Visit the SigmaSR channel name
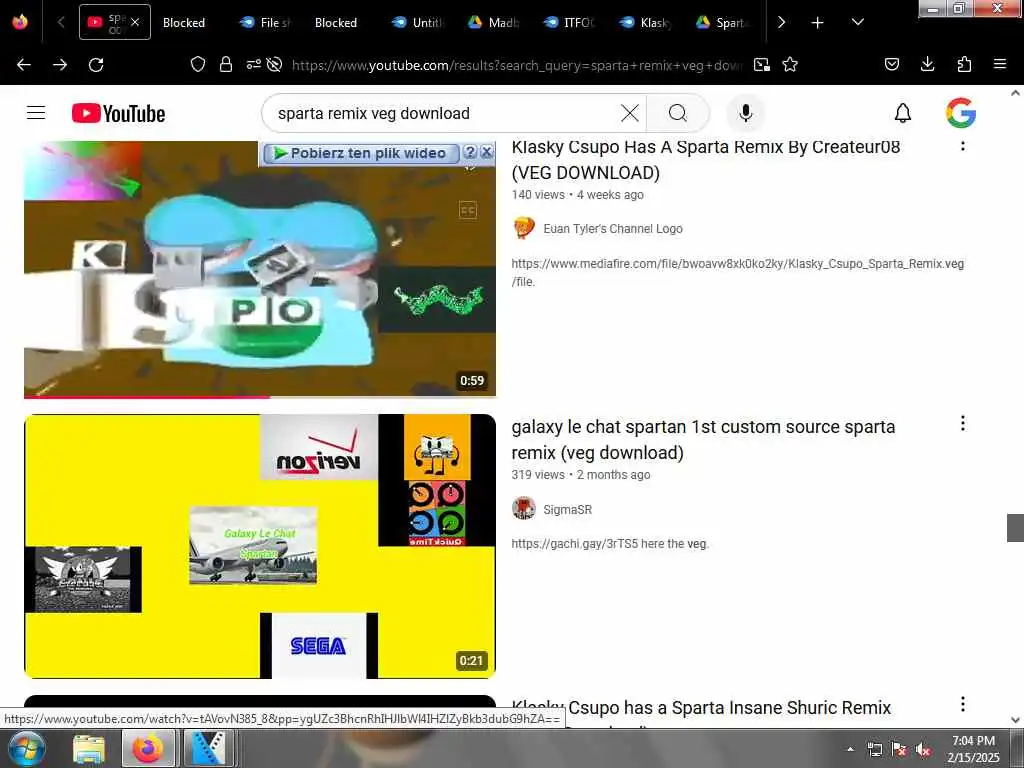The height and width of the screenshot is (768, 1024). [x=568, y=509]
